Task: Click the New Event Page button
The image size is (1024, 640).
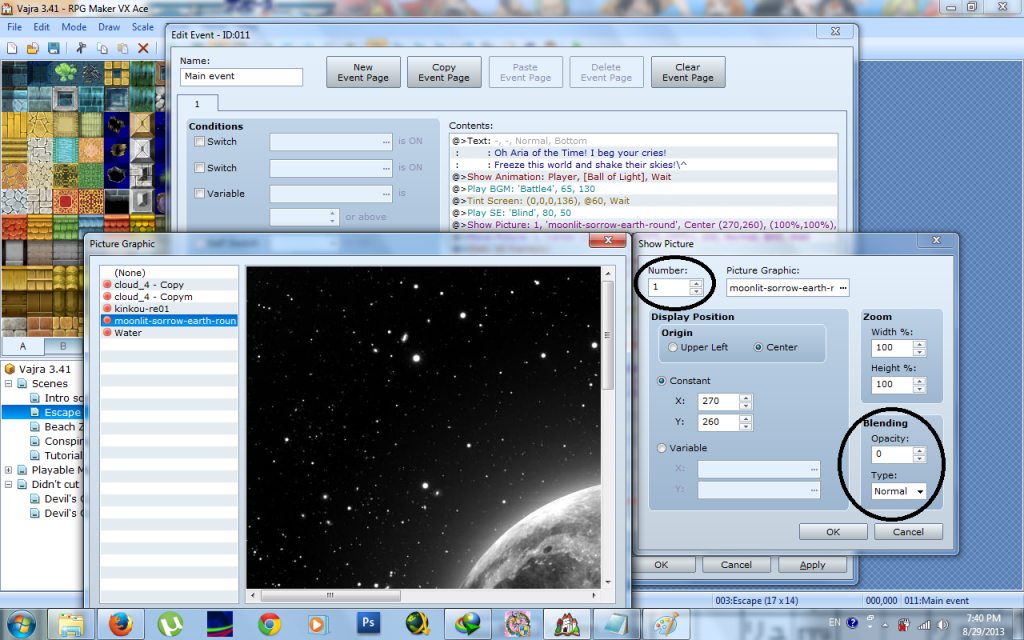Action: (x=363, y=72)
